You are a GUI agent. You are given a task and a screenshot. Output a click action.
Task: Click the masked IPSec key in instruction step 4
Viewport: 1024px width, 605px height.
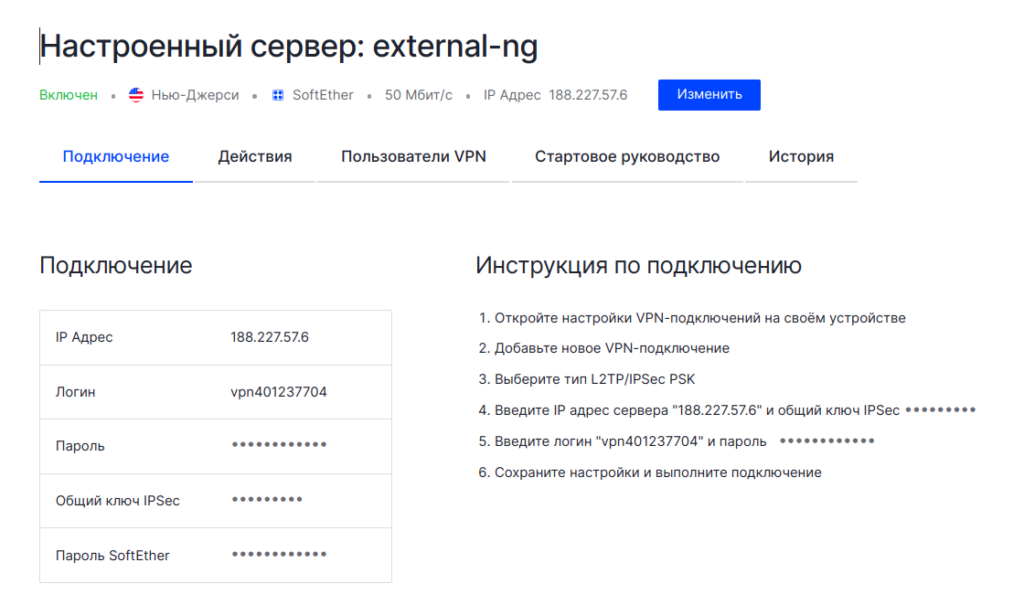click(x=939, y=410)
